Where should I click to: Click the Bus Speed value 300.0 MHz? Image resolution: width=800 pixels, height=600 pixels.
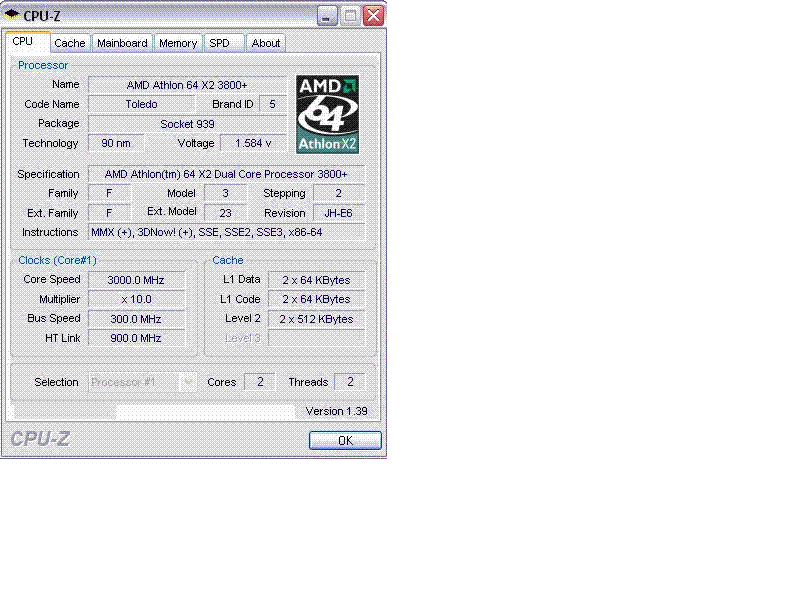point(136,319)
